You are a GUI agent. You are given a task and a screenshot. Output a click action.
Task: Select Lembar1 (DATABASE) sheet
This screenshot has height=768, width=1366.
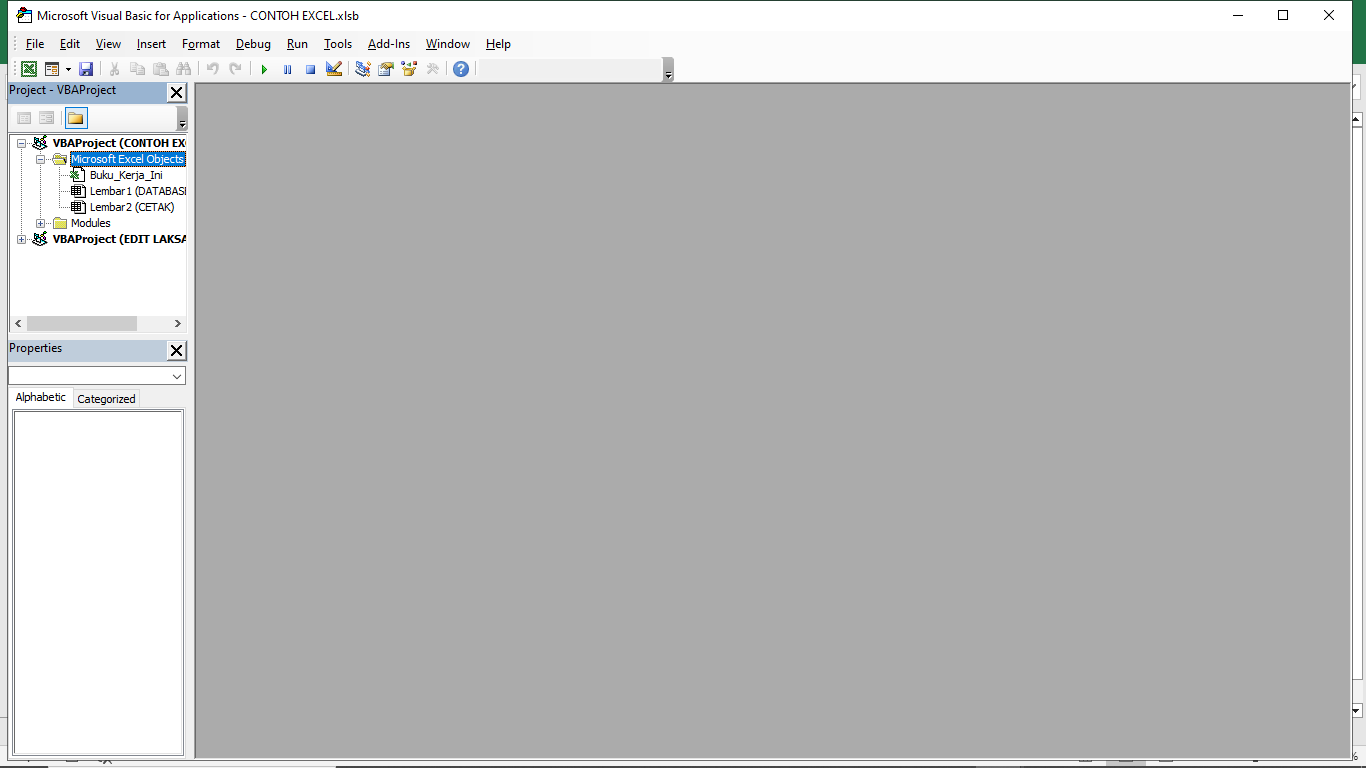137,191
